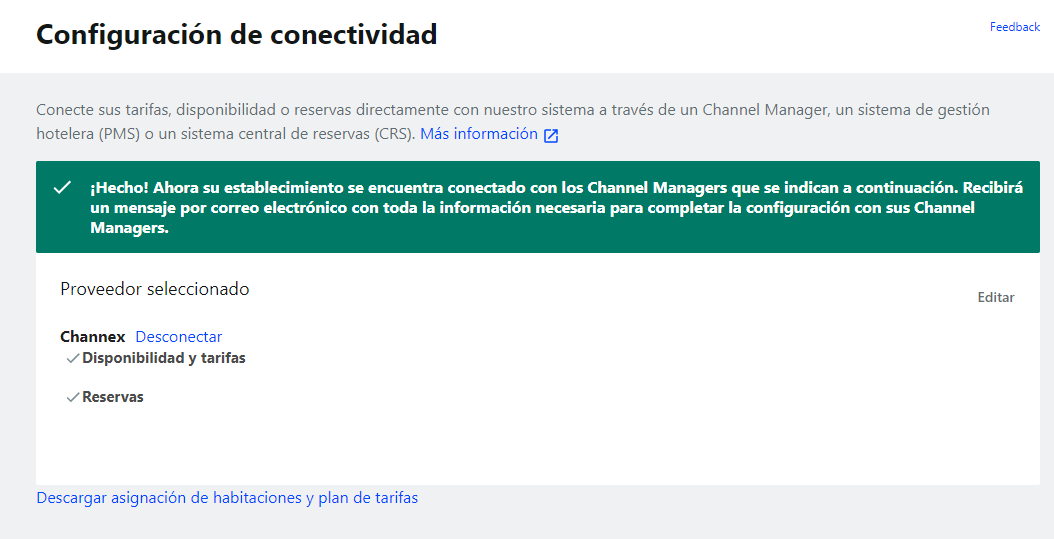Click the white checkmark icon in green banner
The height and width of the screenshot is (539, 1054).
[x=62, y=188]
